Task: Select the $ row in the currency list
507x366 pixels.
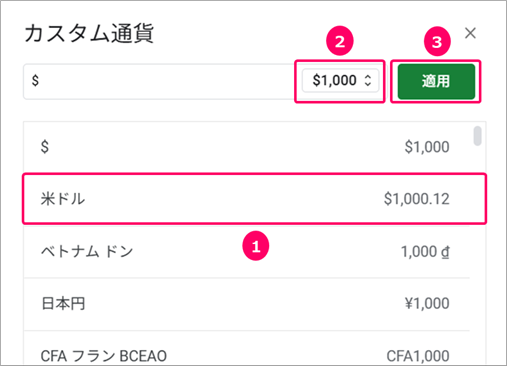Action: [x=247, y=147]
